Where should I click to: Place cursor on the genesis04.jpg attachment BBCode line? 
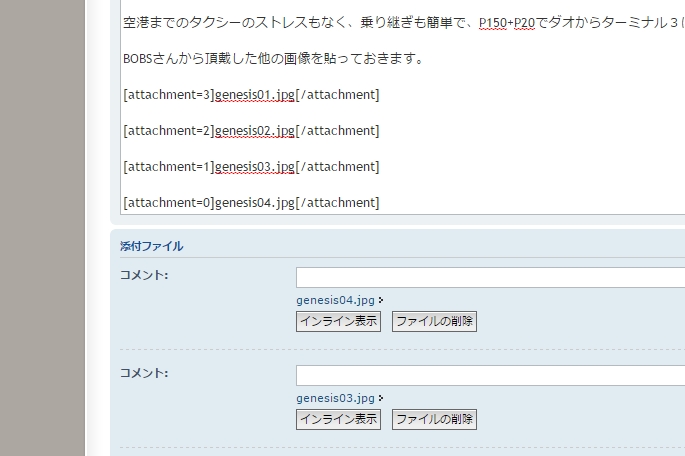[x=250, y=203]
